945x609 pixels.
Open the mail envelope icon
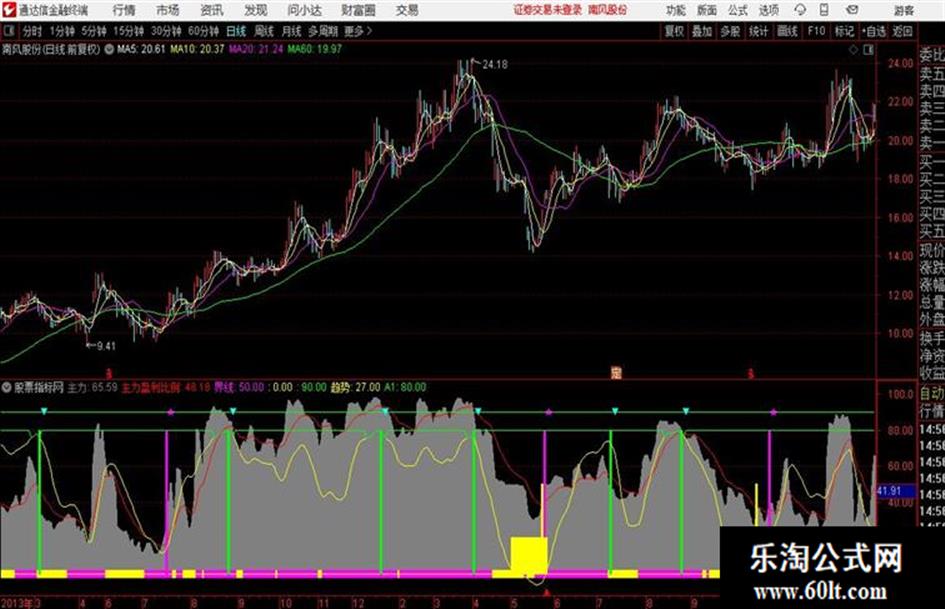pyautogui.click(x=852, y=10)
